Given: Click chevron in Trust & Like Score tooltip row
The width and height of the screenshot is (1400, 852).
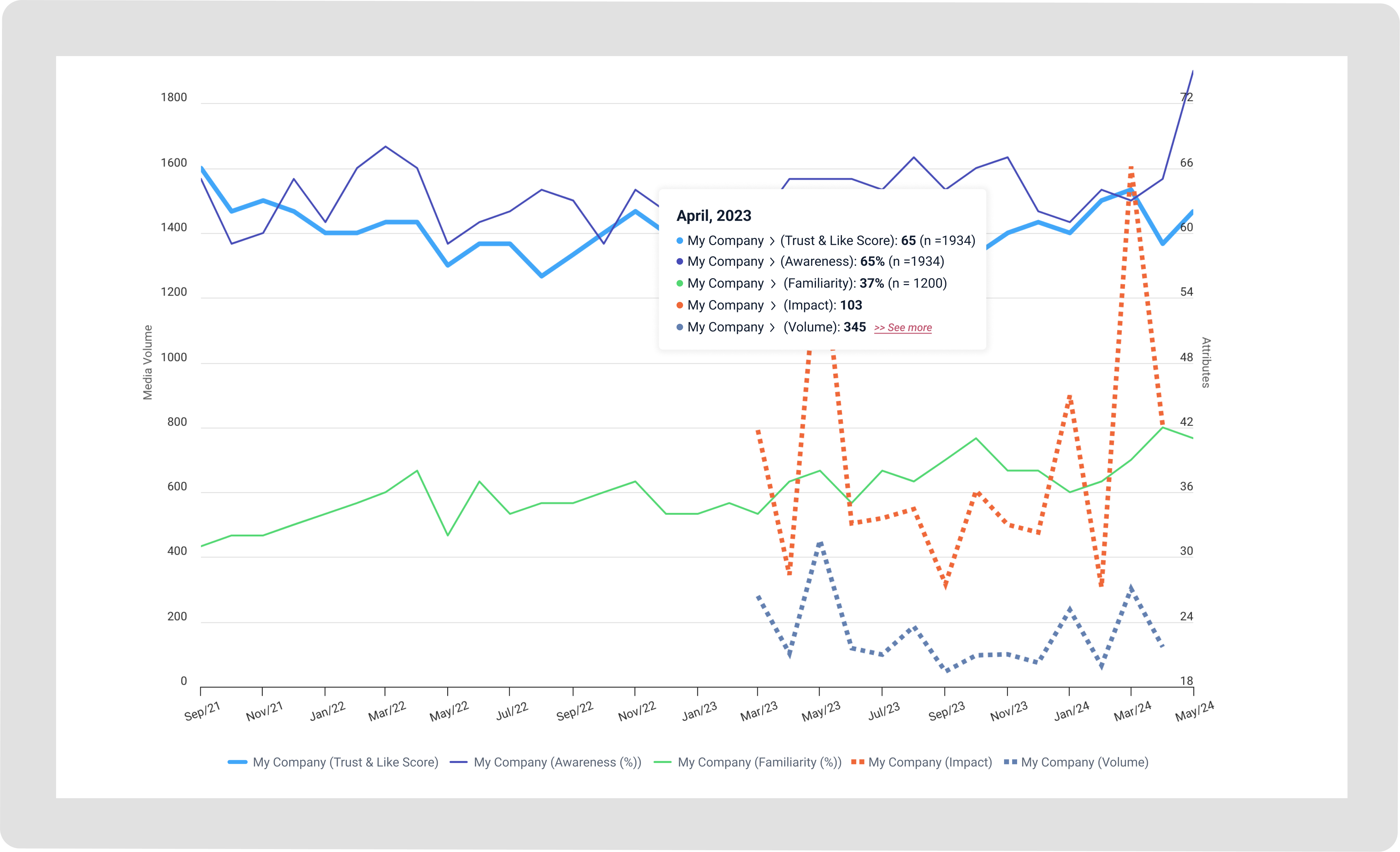Looking at the screenshot, I should click(772, 241).
